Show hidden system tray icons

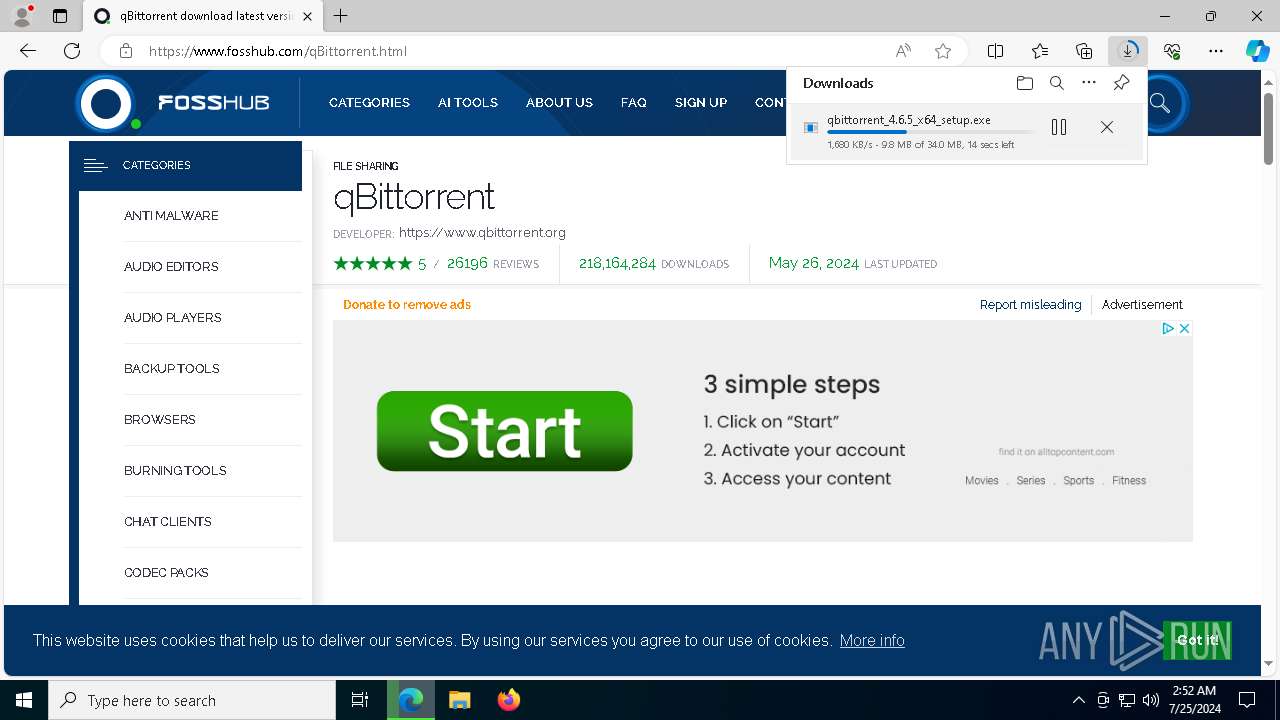point(1078,700)
